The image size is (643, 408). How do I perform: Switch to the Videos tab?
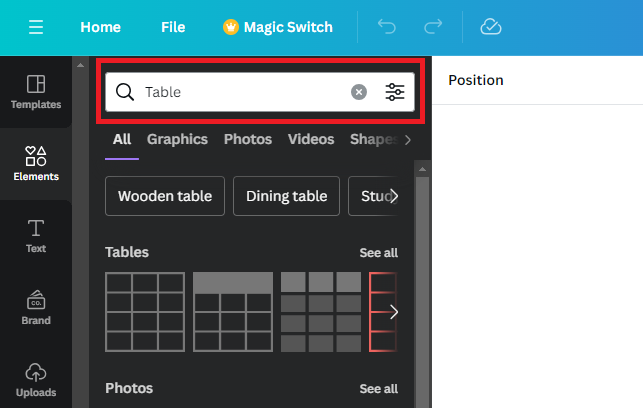point(311,139)
